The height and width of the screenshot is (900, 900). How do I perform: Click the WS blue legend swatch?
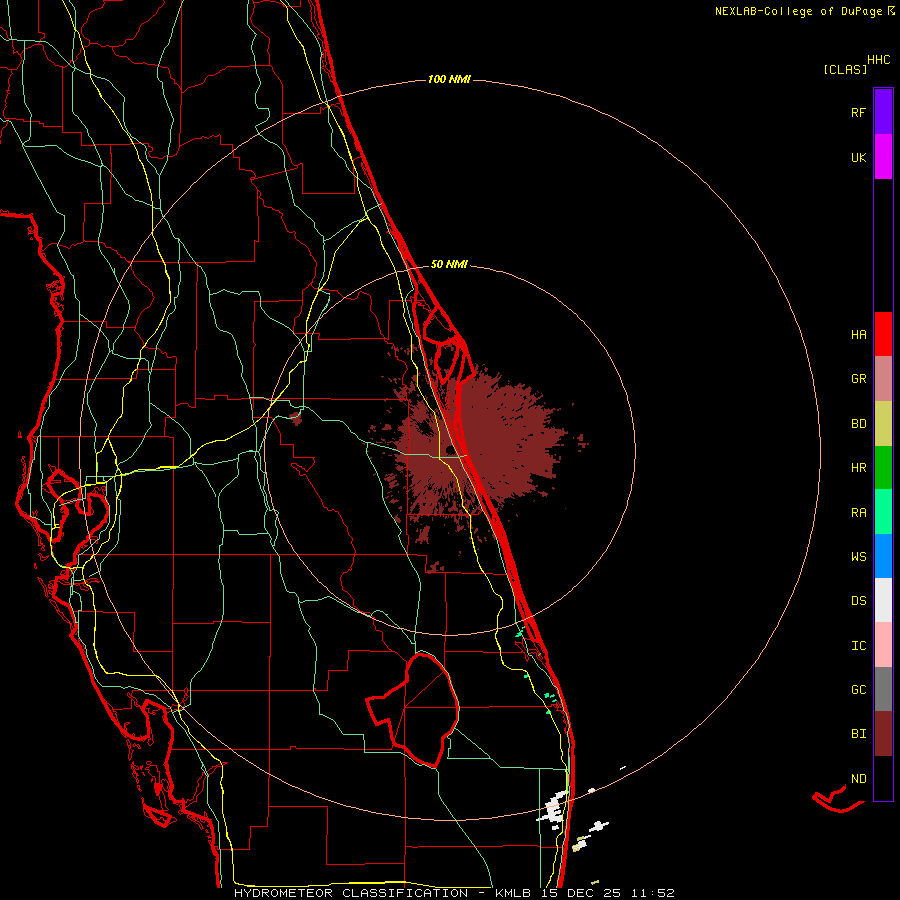(883, 556)
